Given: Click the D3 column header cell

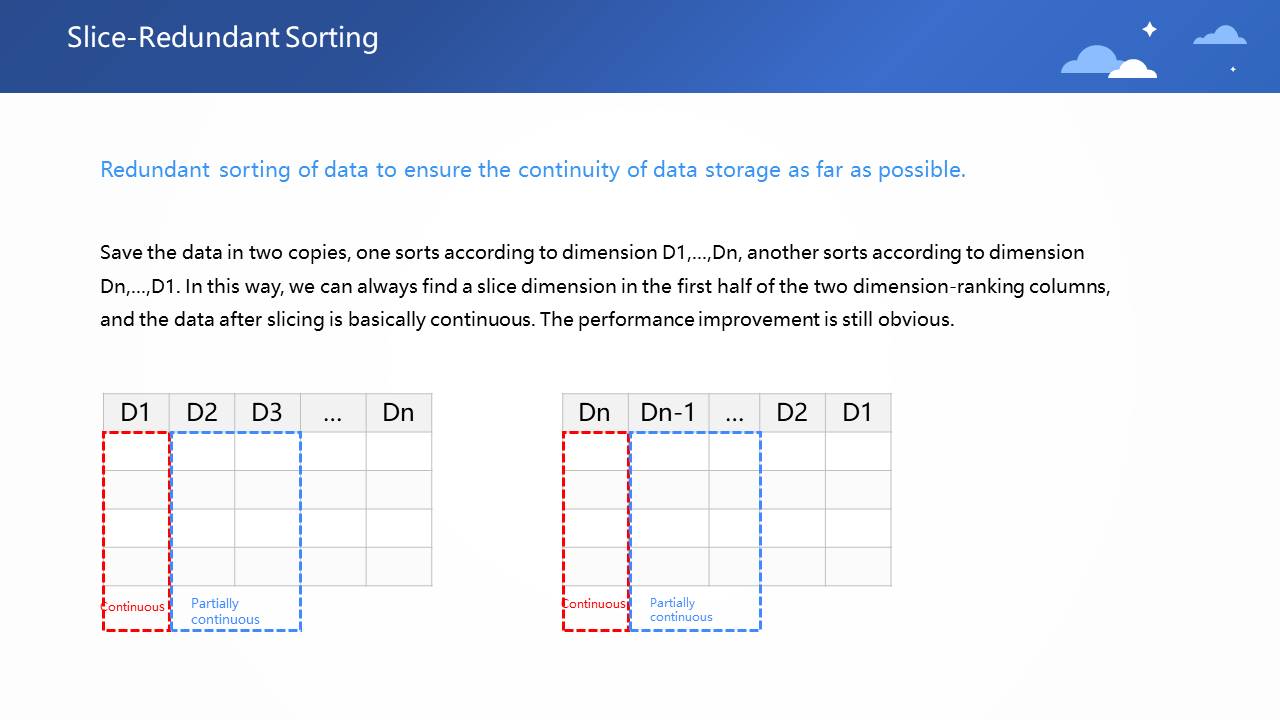Looking at the screenshot, I should (x=267, y=412).
